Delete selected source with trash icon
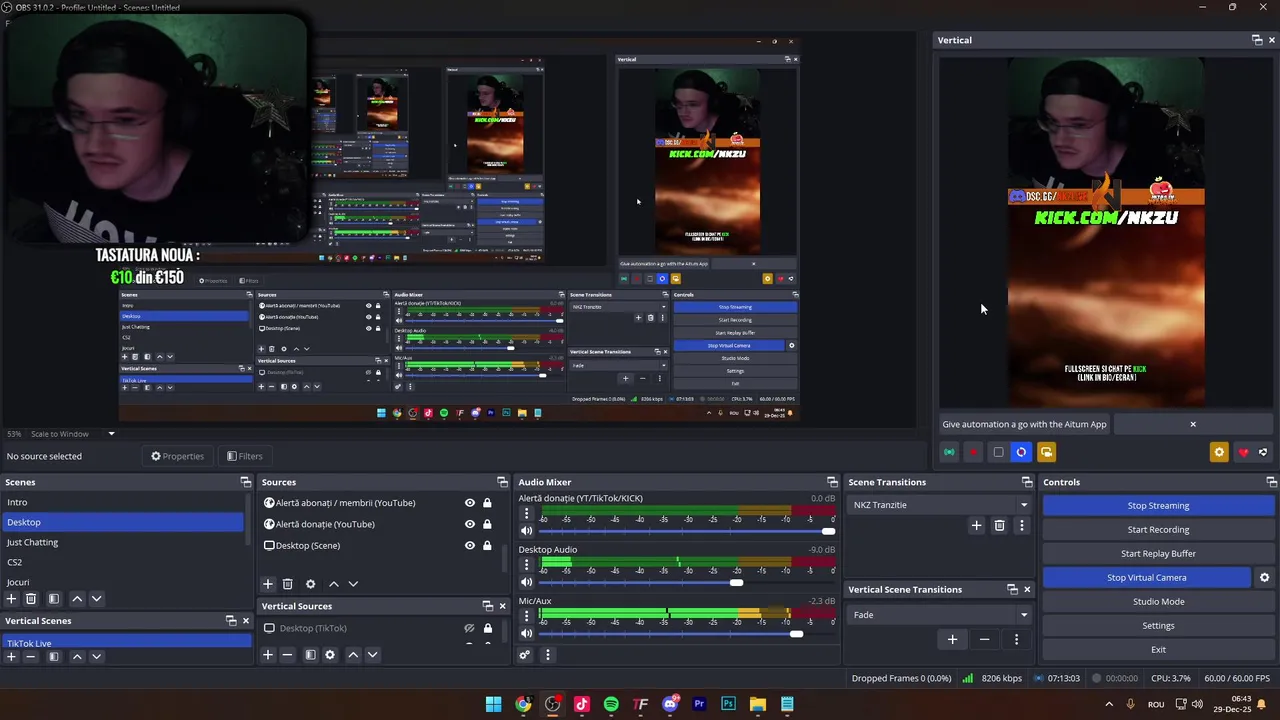 (287, 584)
